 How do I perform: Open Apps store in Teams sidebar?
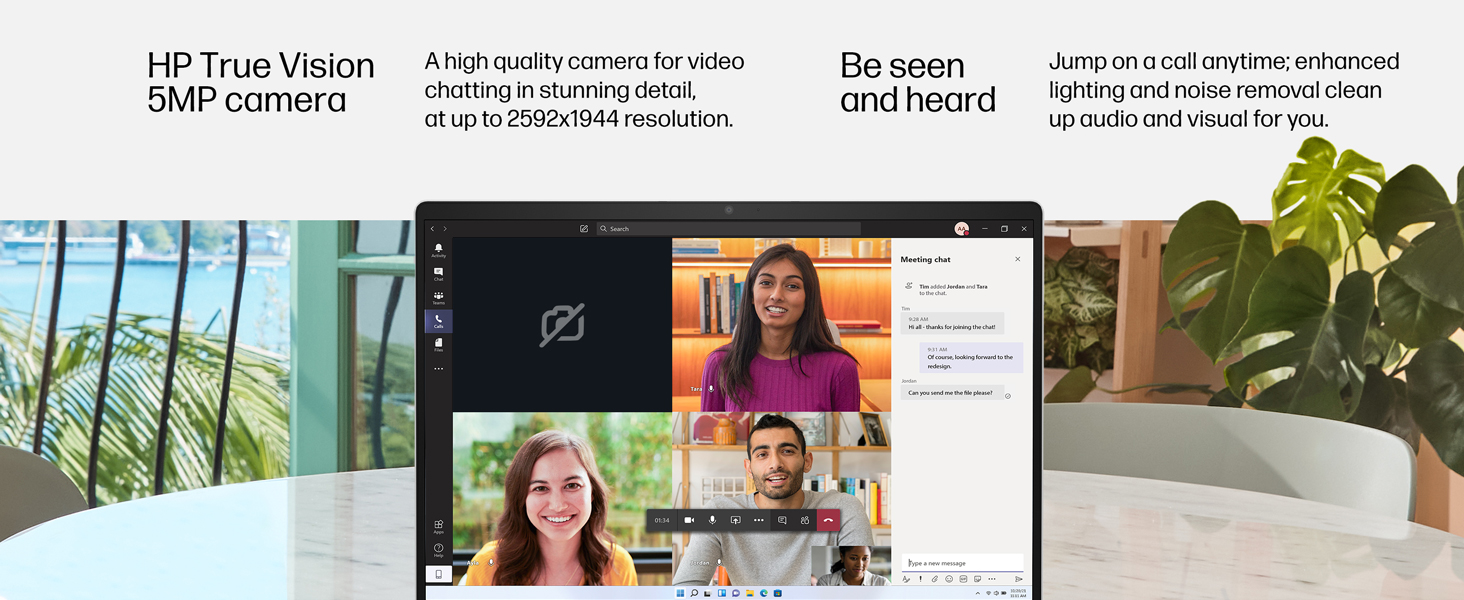tap(438, 525)
